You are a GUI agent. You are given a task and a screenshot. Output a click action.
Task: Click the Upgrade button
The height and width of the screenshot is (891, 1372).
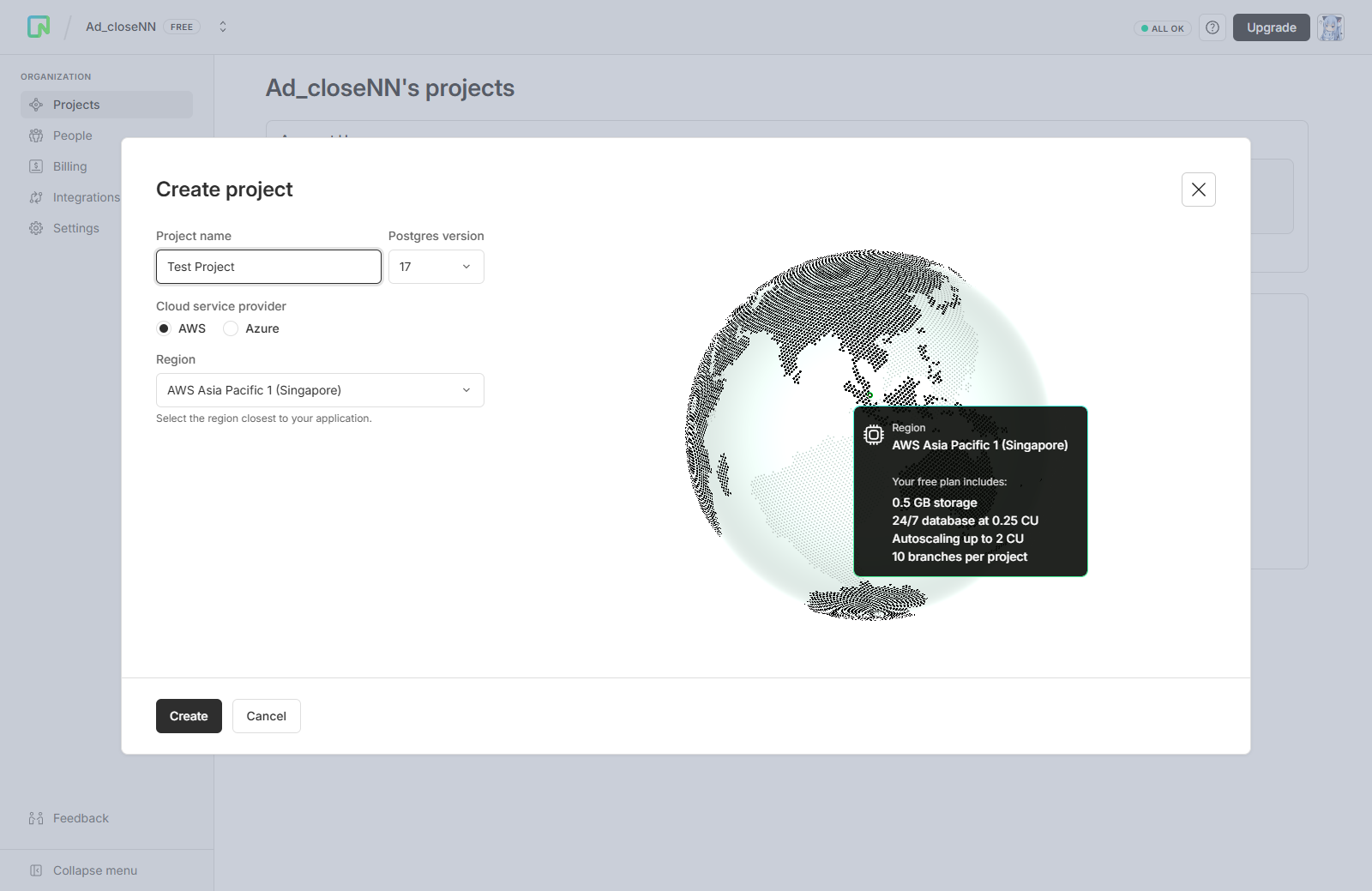[x=1272, y=27]
